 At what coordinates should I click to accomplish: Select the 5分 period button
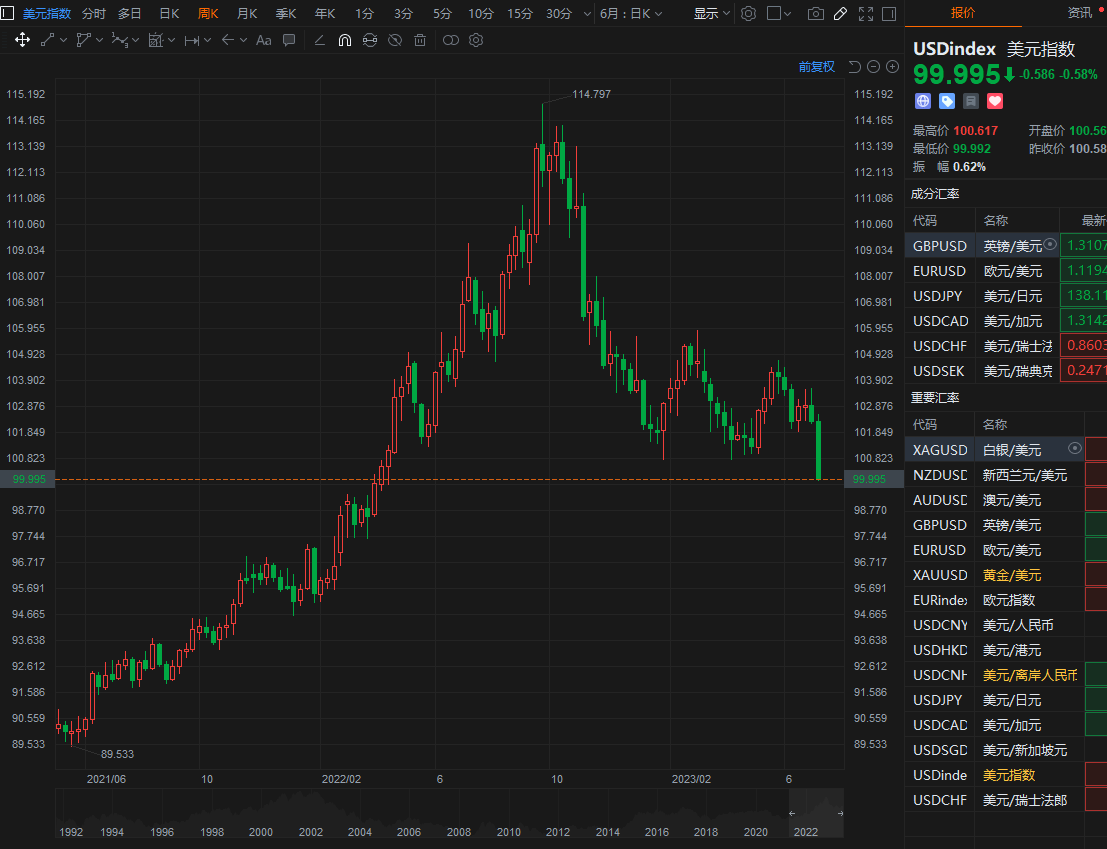point(442,13)
